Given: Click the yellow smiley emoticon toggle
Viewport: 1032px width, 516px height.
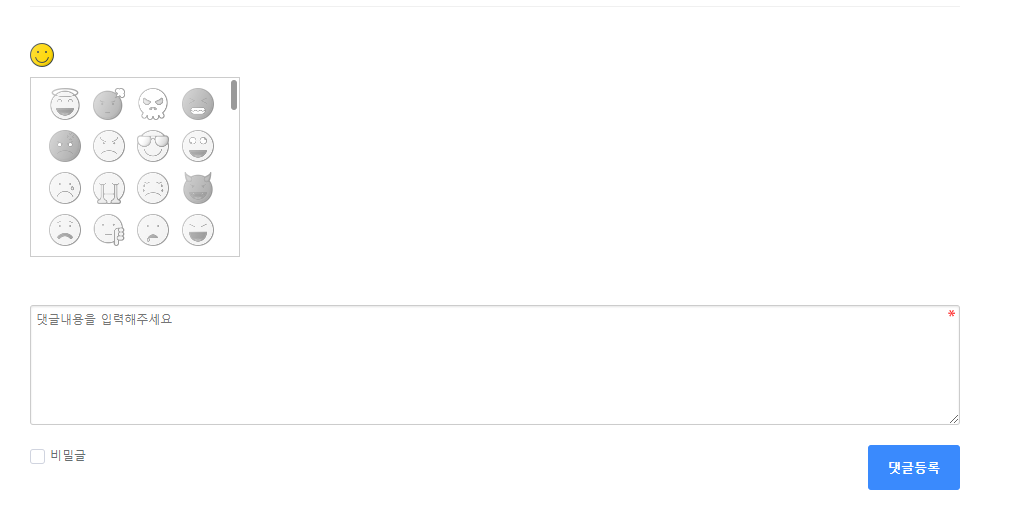Looking at the screenshot, I should coord(42,55).
